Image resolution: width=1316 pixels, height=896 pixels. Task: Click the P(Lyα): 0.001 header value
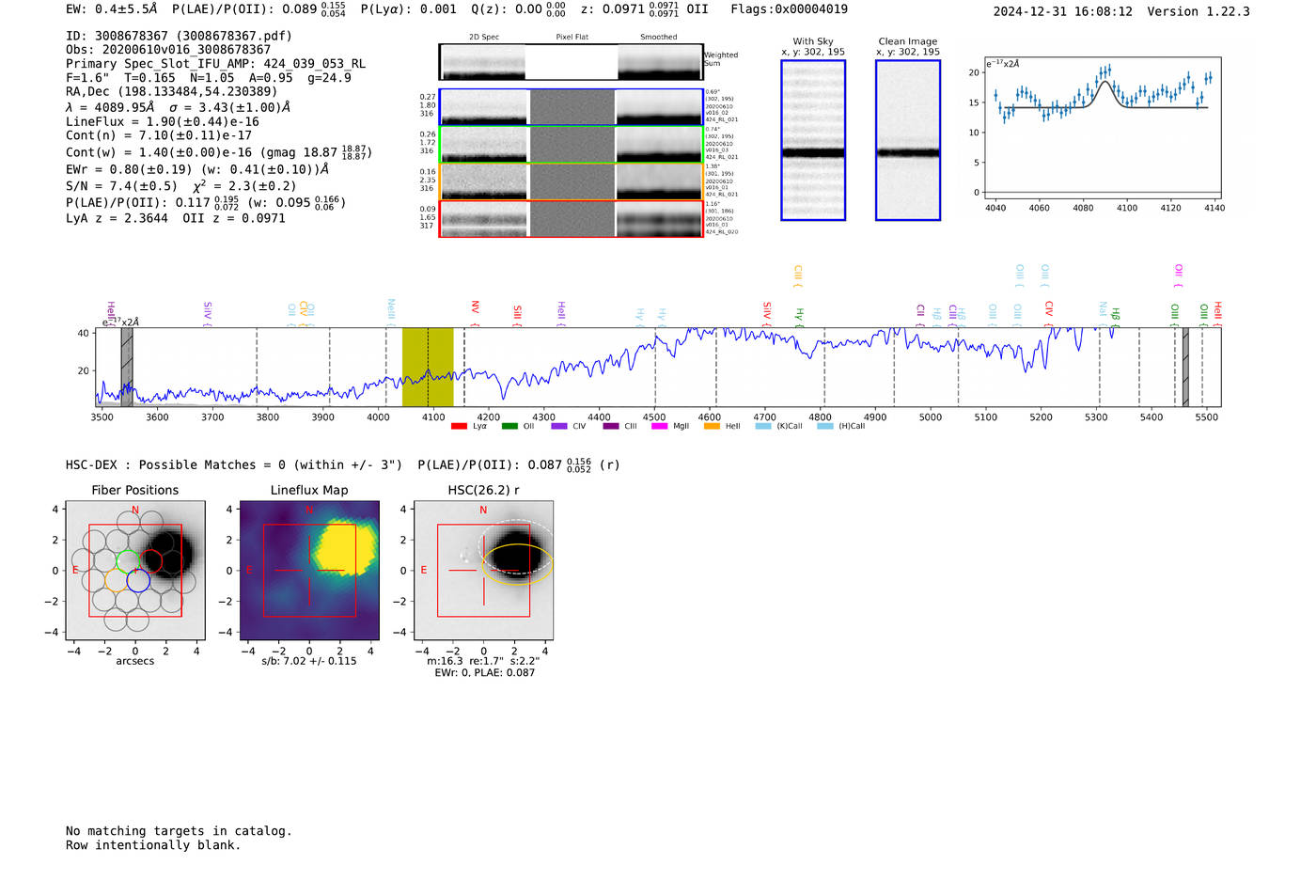[409, 9]
